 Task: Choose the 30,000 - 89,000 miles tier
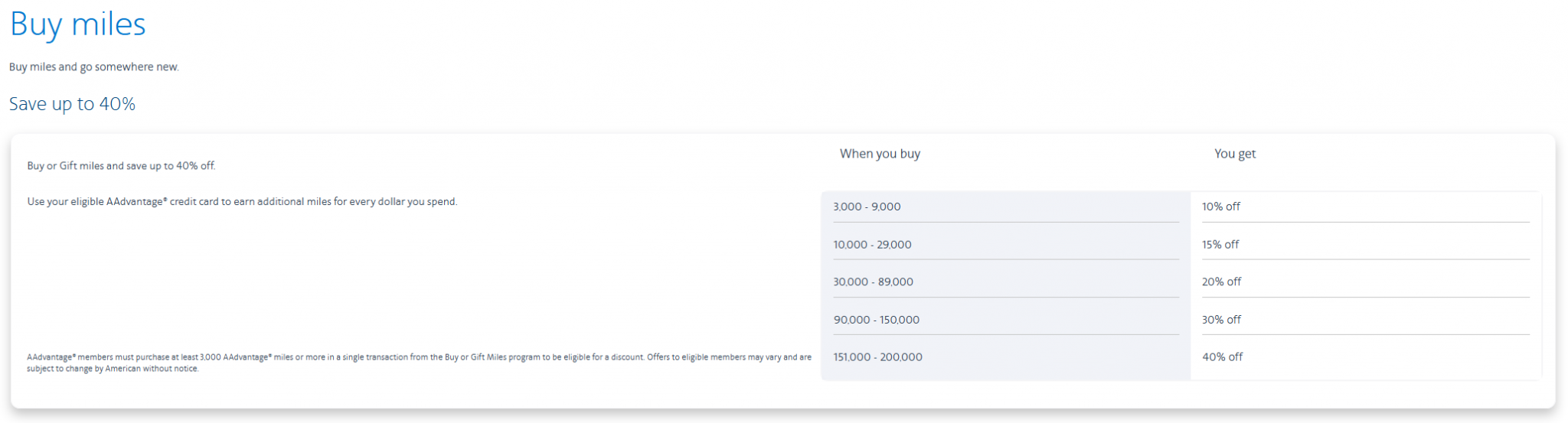873,282
